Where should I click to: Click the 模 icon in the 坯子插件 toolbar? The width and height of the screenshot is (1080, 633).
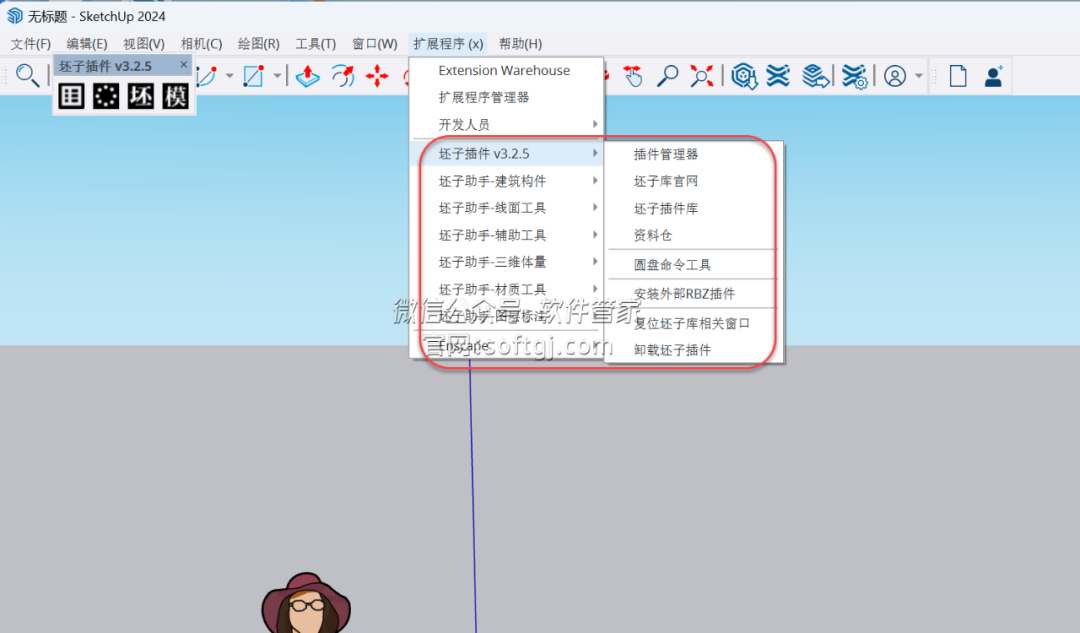tap(175, 96)
